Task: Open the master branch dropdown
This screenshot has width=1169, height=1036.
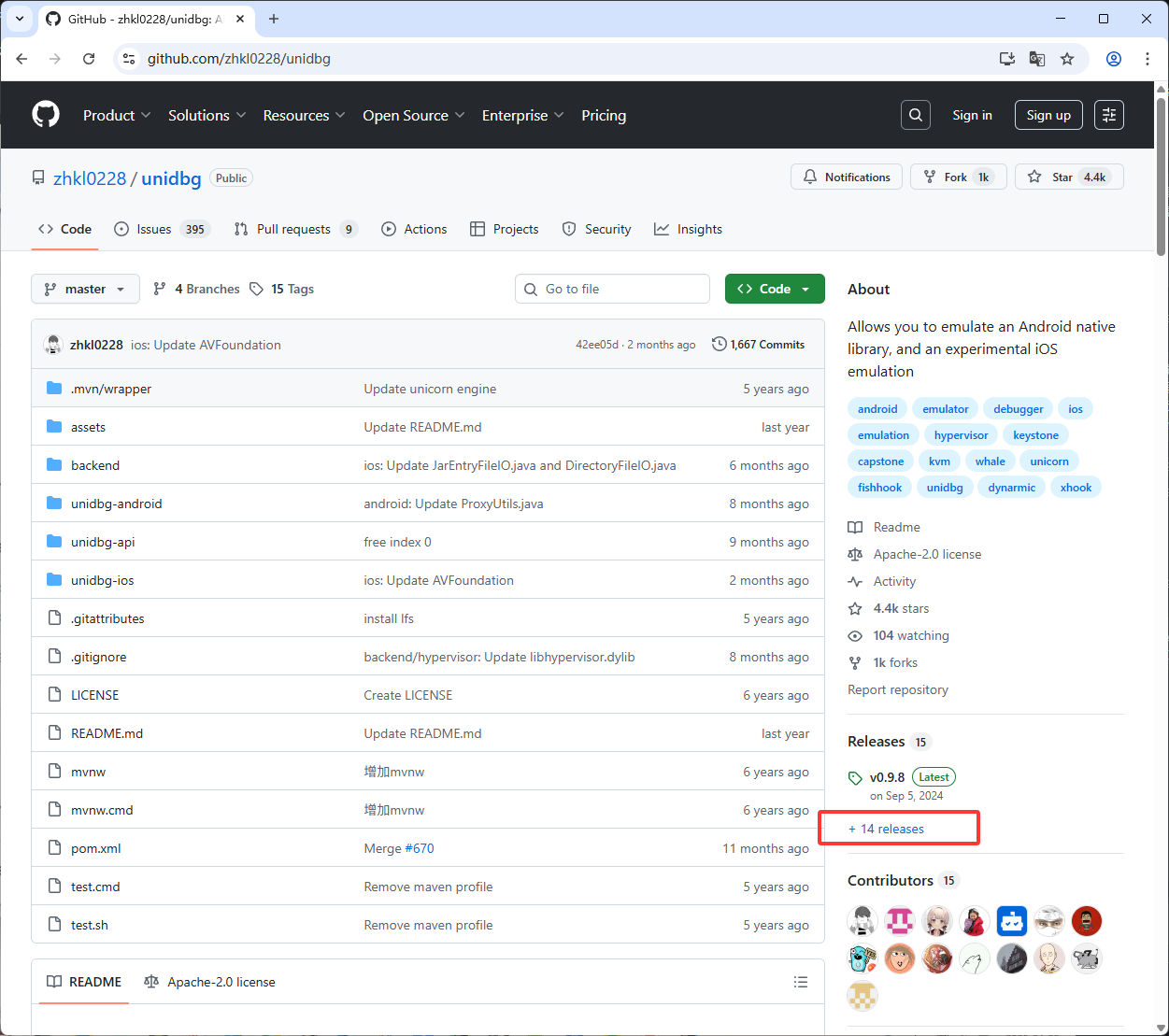Action: coord(85,289)
